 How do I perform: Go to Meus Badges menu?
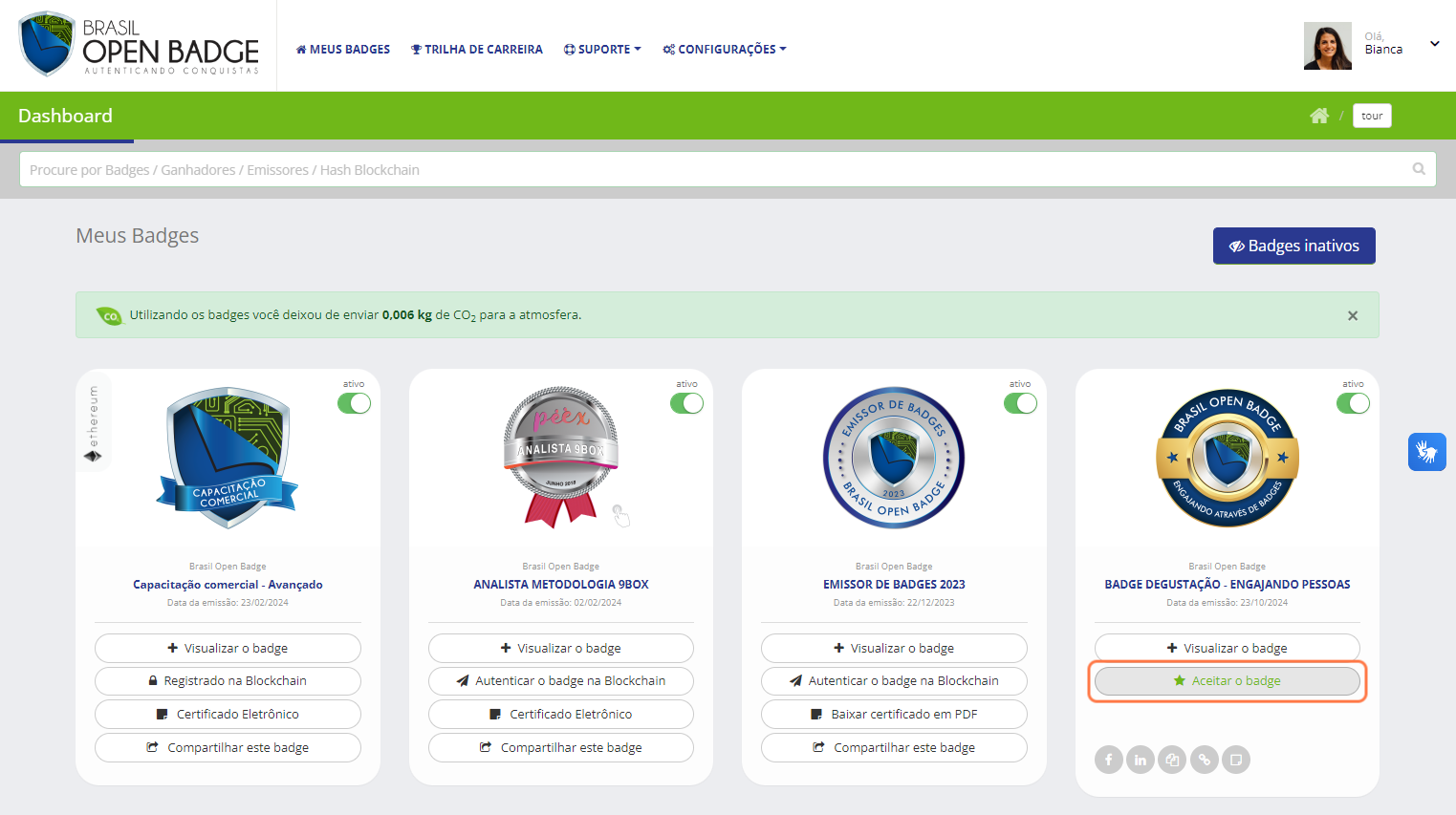coord(343,49)
